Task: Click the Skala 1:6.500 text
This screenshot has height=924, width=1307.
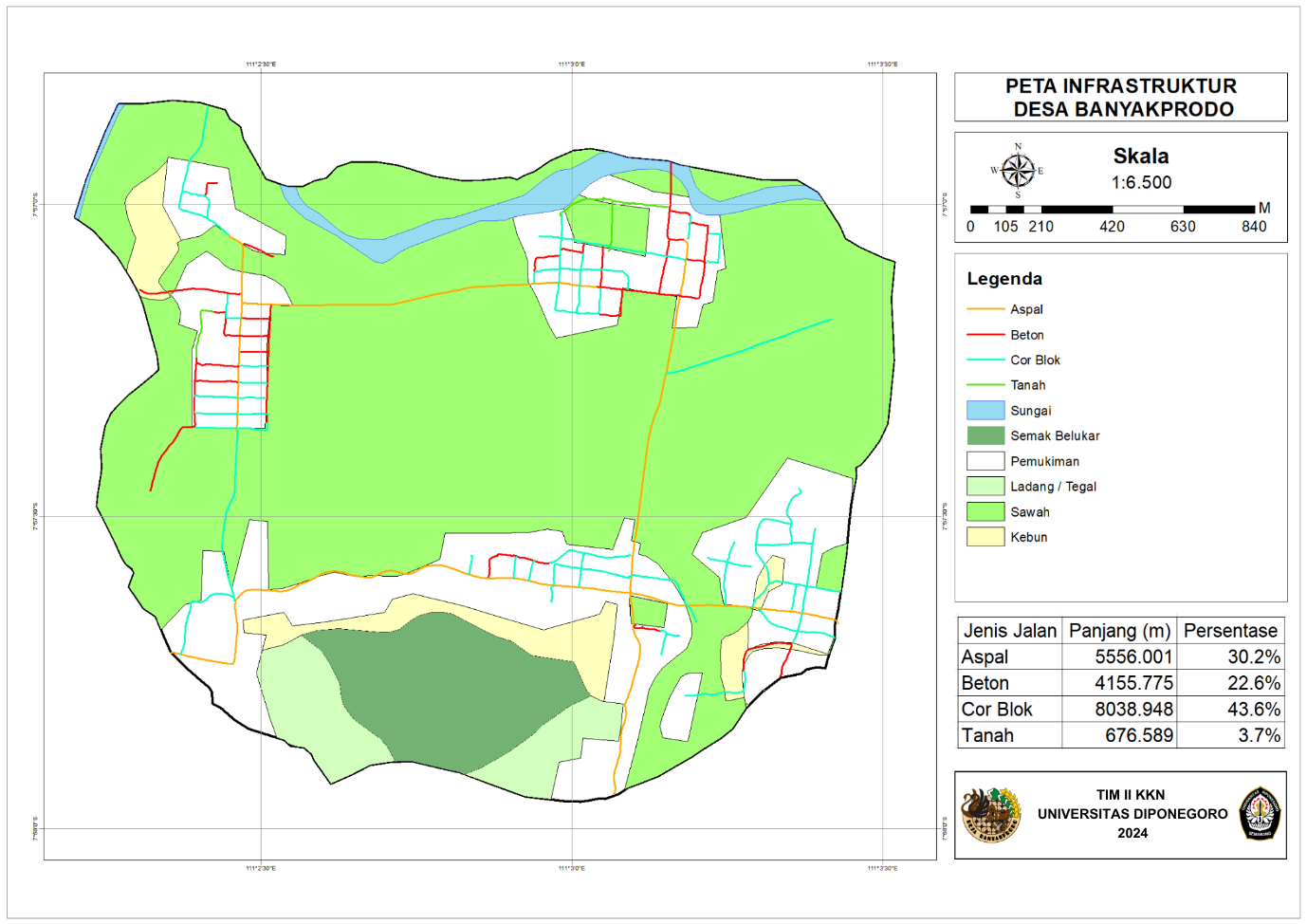Action: 1141,169
